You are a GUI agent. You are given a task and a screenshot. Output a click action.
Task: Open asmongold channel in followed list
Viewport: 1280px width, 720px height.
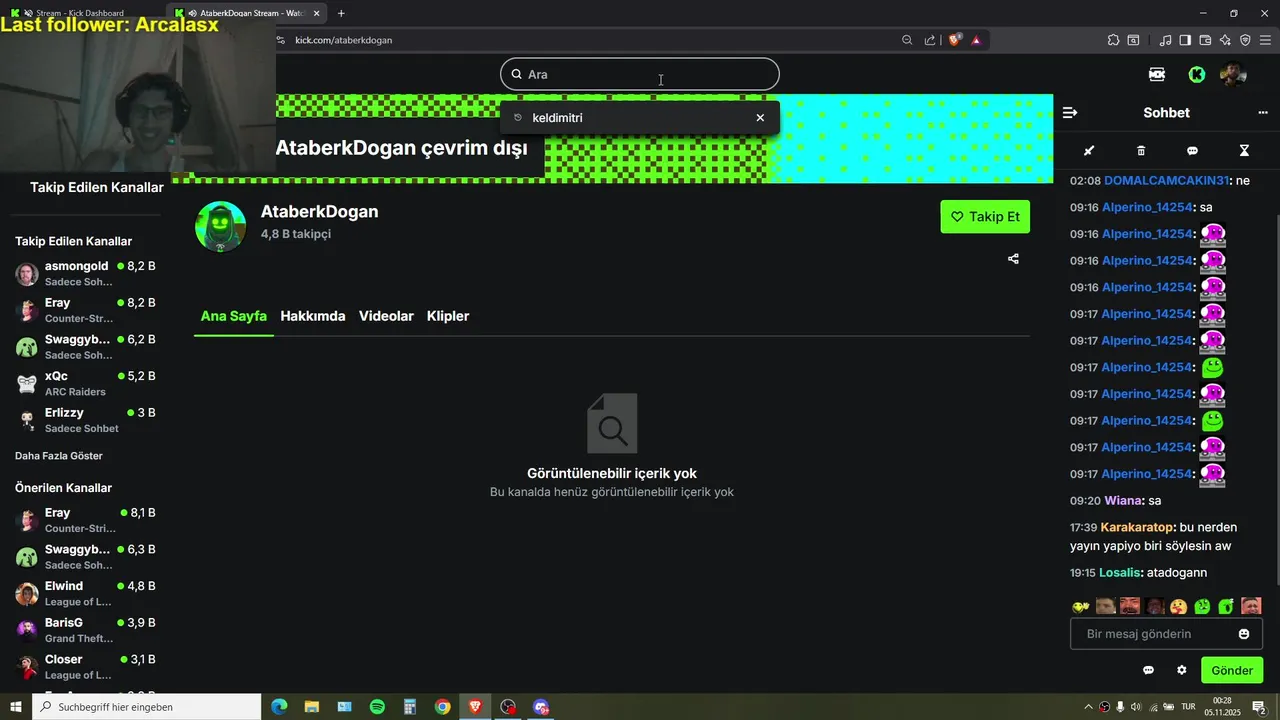[86, 274]
